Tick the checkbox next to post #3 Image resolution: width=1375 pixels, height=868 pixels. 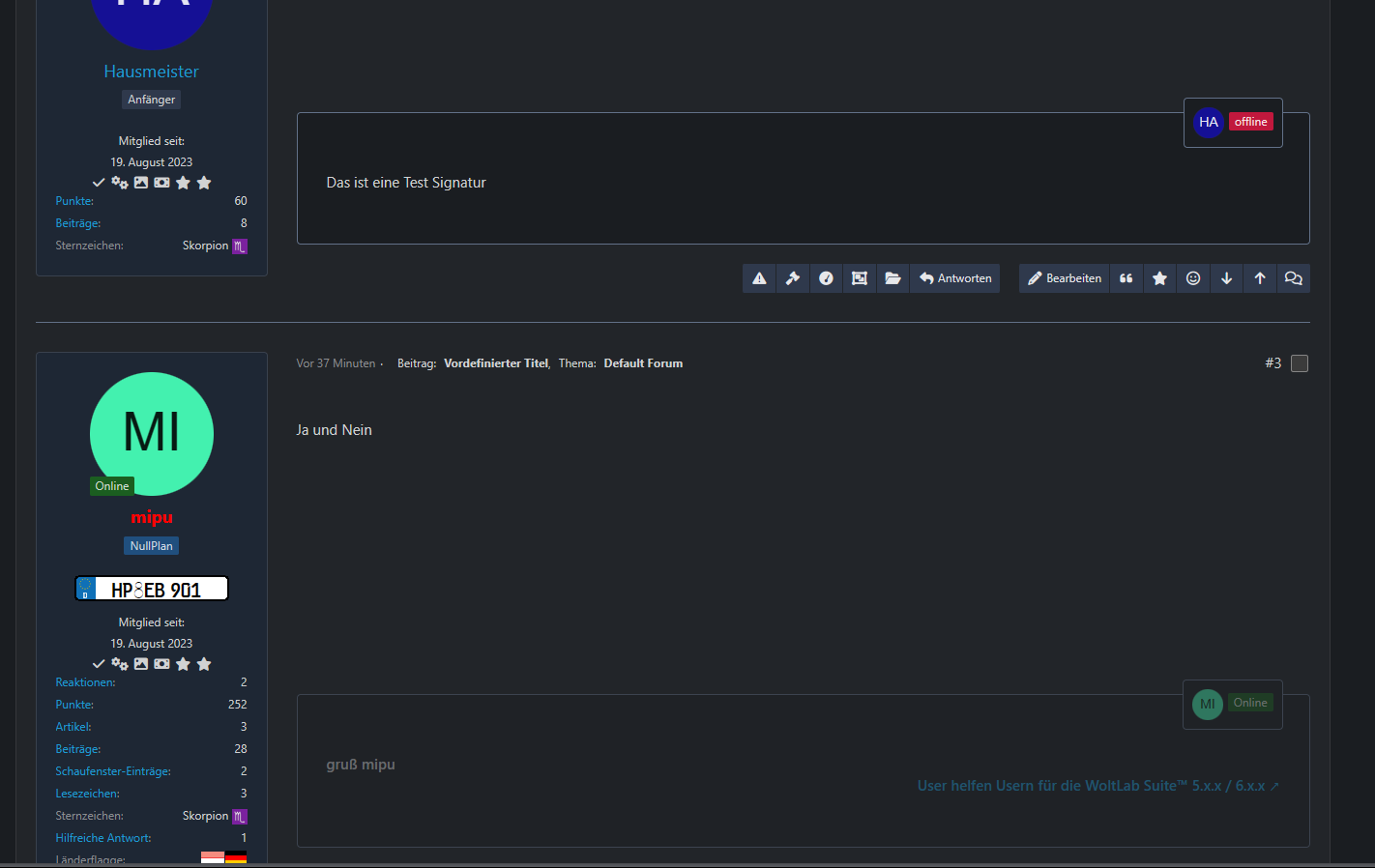1300,363
